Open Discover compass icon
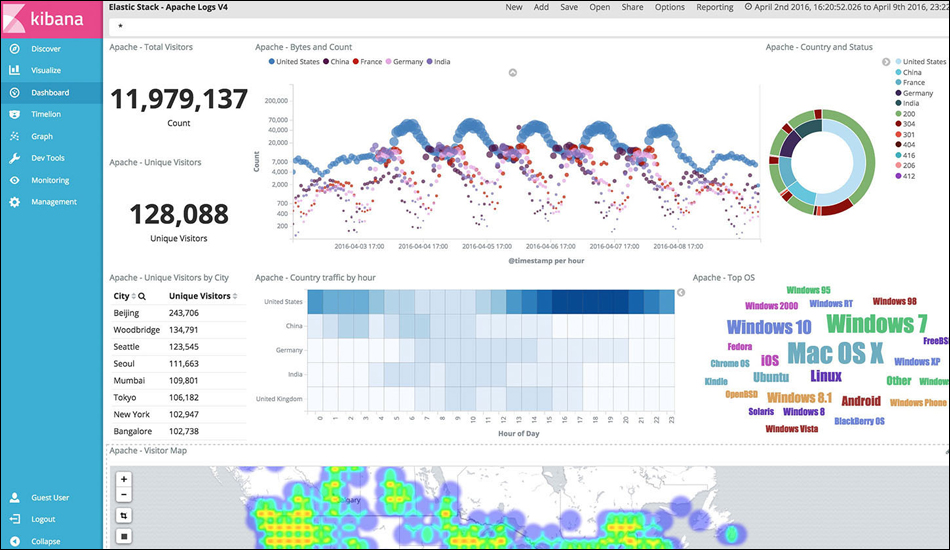Image resolution: width=950 pixels, height=550 pixels. coord(15,48)
